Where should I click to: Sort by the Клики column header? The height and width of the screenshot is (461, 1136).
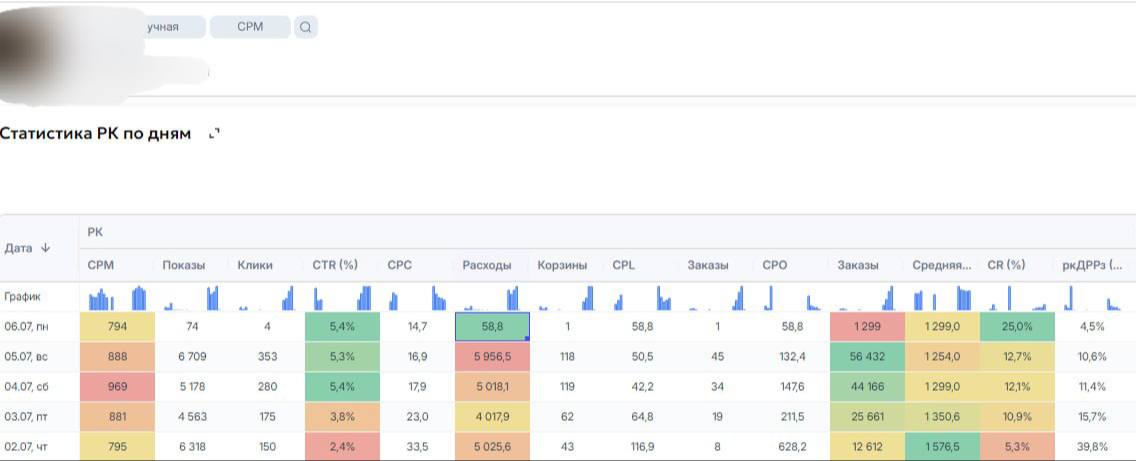[x=255, y=265]
